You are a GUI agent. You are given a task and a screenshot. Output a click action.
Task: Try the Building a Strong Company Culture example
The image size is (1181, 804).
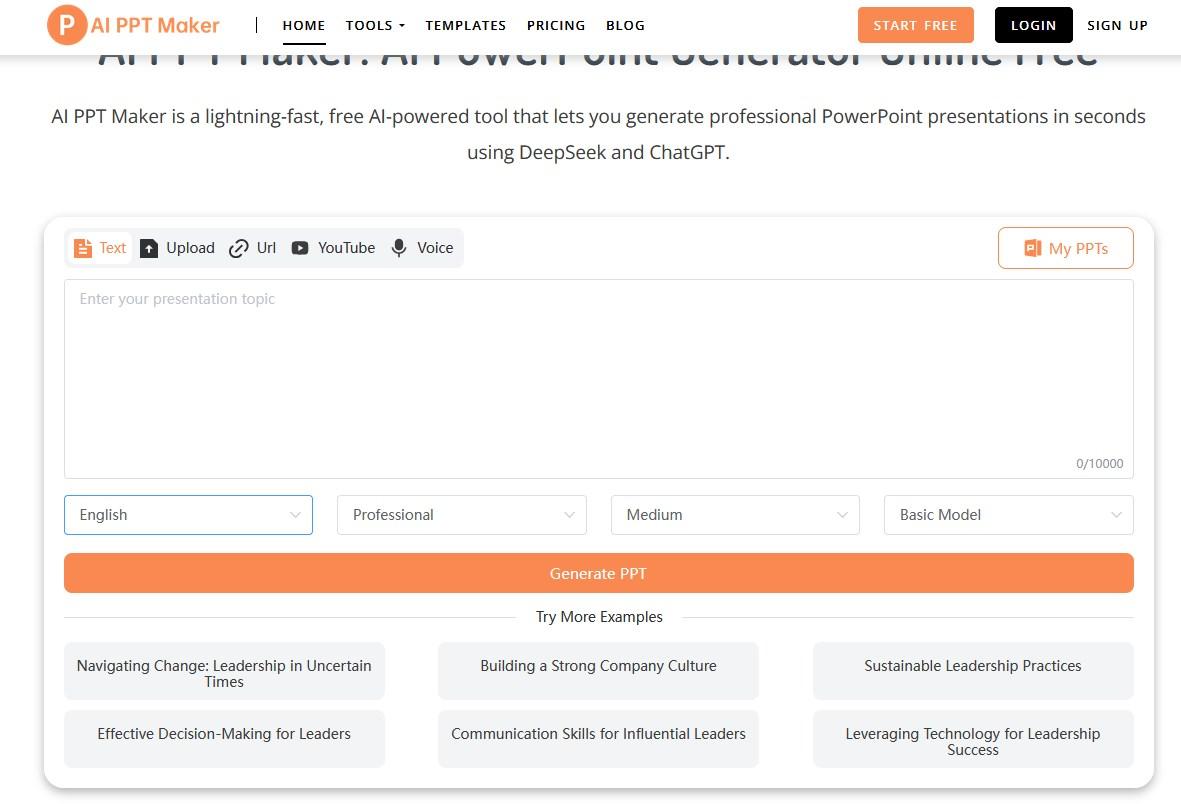598,667
